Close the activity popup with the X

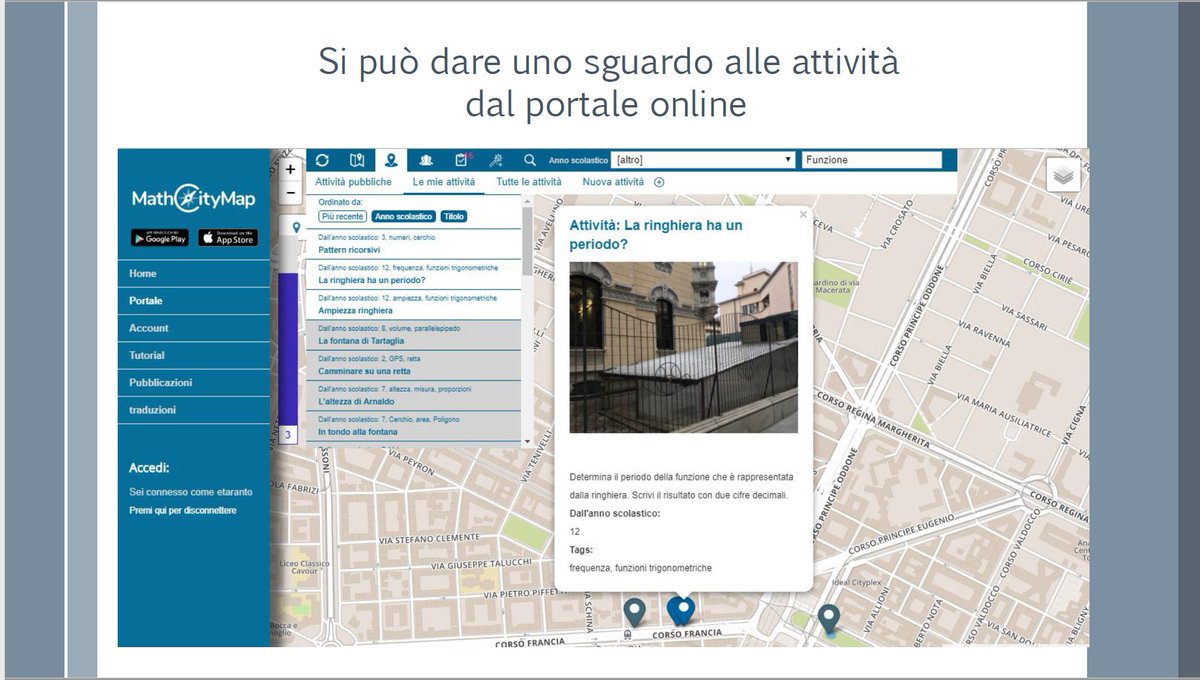point(802,214)
